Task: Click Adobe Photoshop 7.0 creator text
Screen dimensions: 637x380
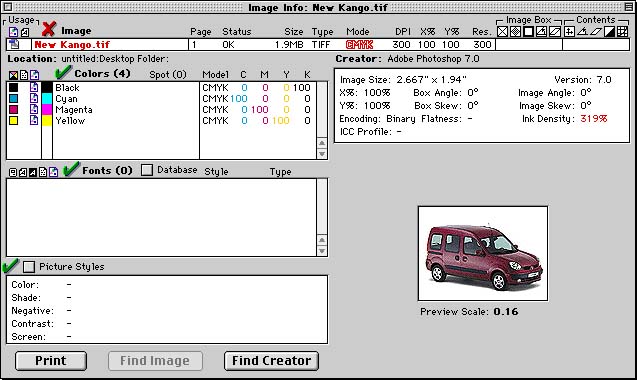Action: [433, 59]
